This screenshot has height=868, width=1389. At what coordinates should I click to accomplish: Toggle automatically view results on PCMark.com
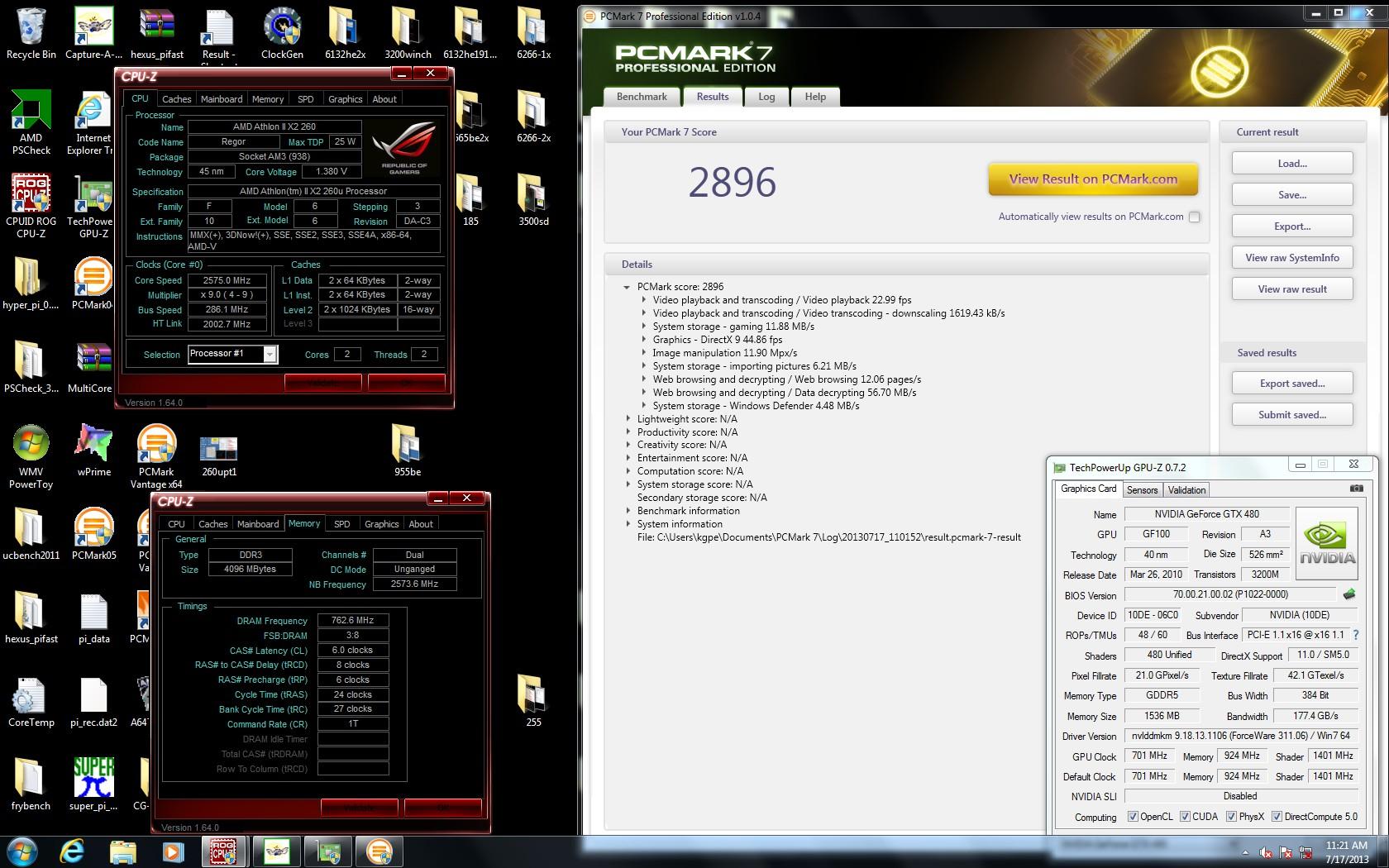(1194, 217)
